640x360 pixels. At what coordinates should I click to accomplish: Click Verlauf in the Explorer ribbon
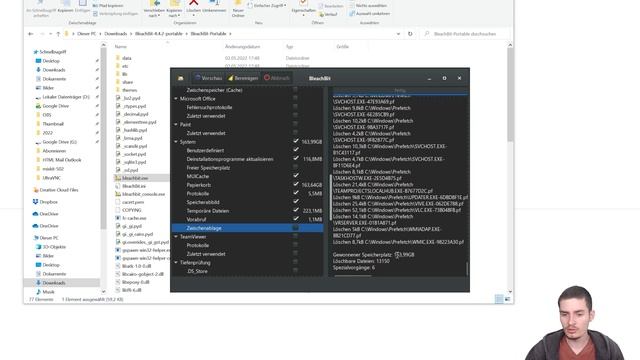tap(328, 14)
